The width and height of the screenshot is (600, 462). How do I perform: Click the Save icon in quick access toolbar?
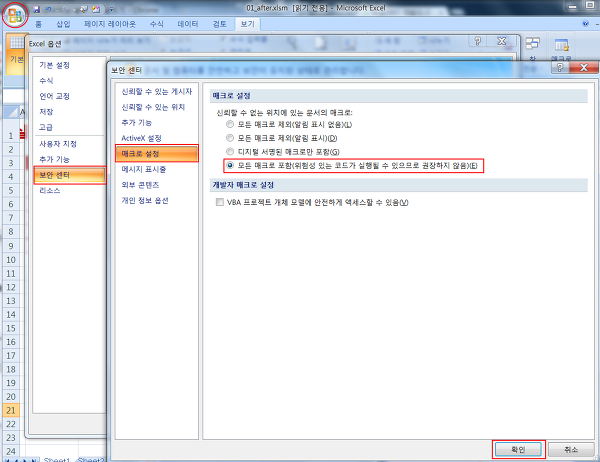click(36, 9)
